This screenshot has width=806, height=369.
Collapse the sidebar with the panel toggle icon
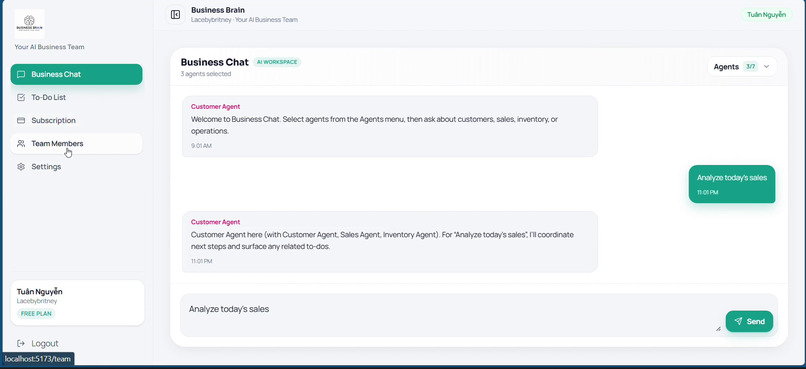pos(175,14)
